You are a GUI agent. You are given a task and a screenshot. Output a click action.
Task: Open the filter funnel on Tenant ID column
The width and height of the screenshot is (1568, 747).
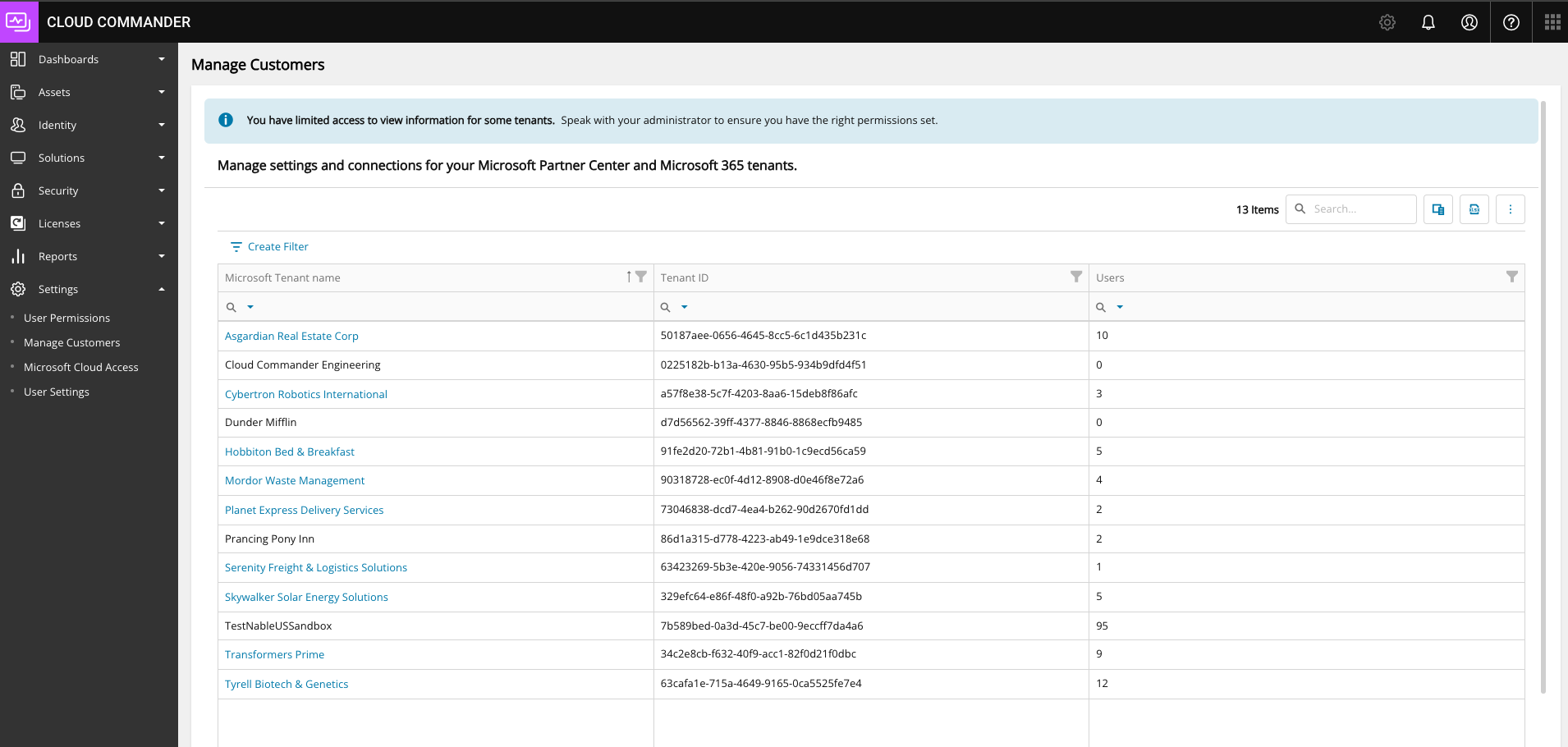click(x=1075, y=277)
